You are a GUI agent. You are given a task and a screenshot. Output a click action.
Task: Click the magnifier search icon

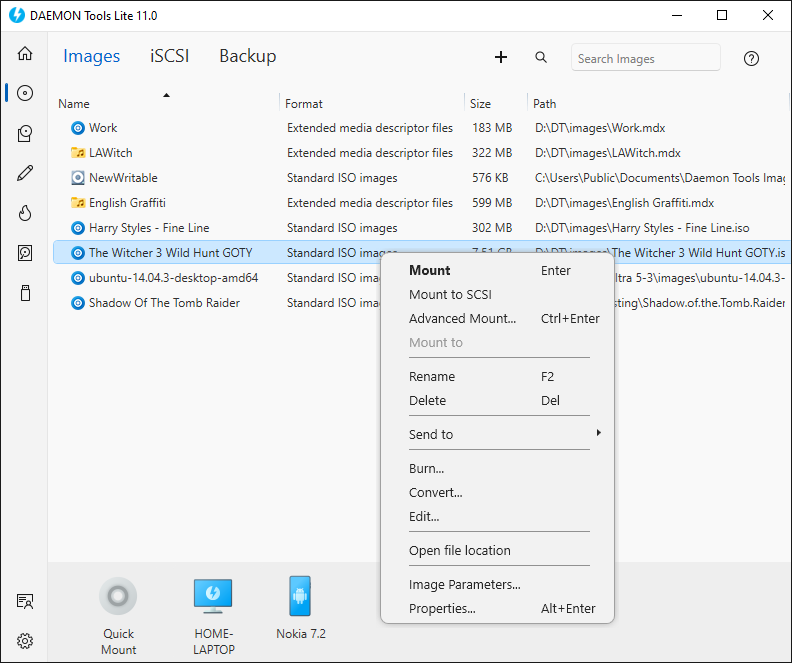tap(541, 57)
